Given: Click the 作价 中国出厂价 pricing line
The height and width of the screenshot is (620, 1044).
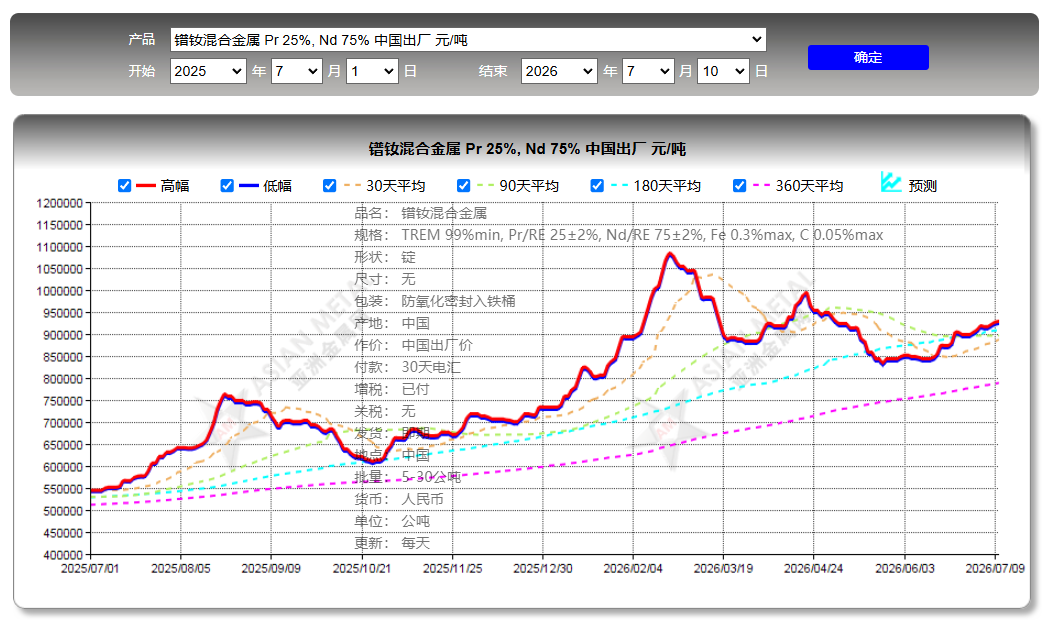Looking at the screenshot, I should pyautogui.click(x=413, y=345).
